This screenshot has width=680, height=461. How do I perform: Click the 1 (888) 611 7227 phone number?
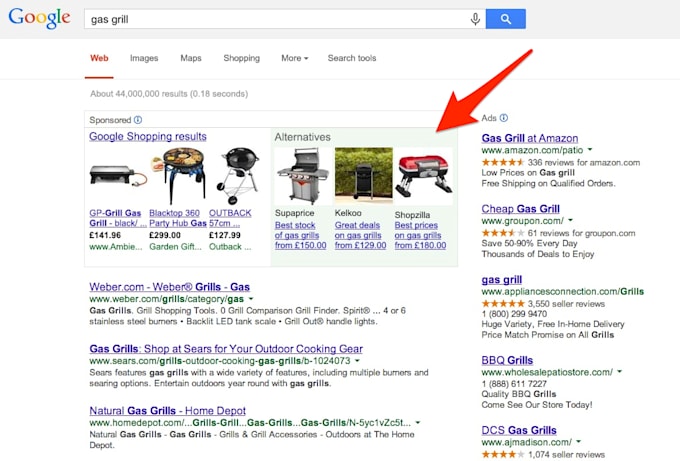[x=514, y=384]
